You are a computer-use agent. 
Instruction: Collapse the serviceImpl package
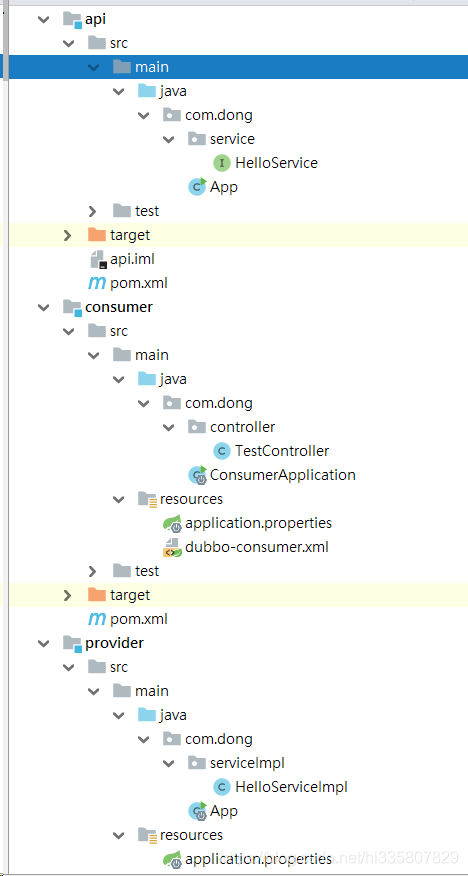click(x=169, y=763)
